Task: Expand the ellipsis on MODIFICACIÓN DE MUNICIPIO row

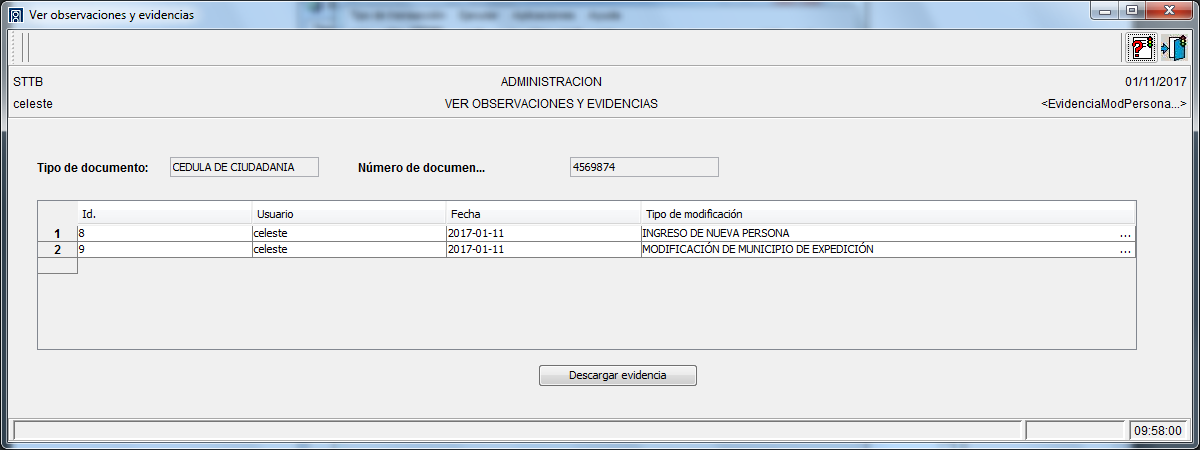Action: click(x=1125, y=250)
